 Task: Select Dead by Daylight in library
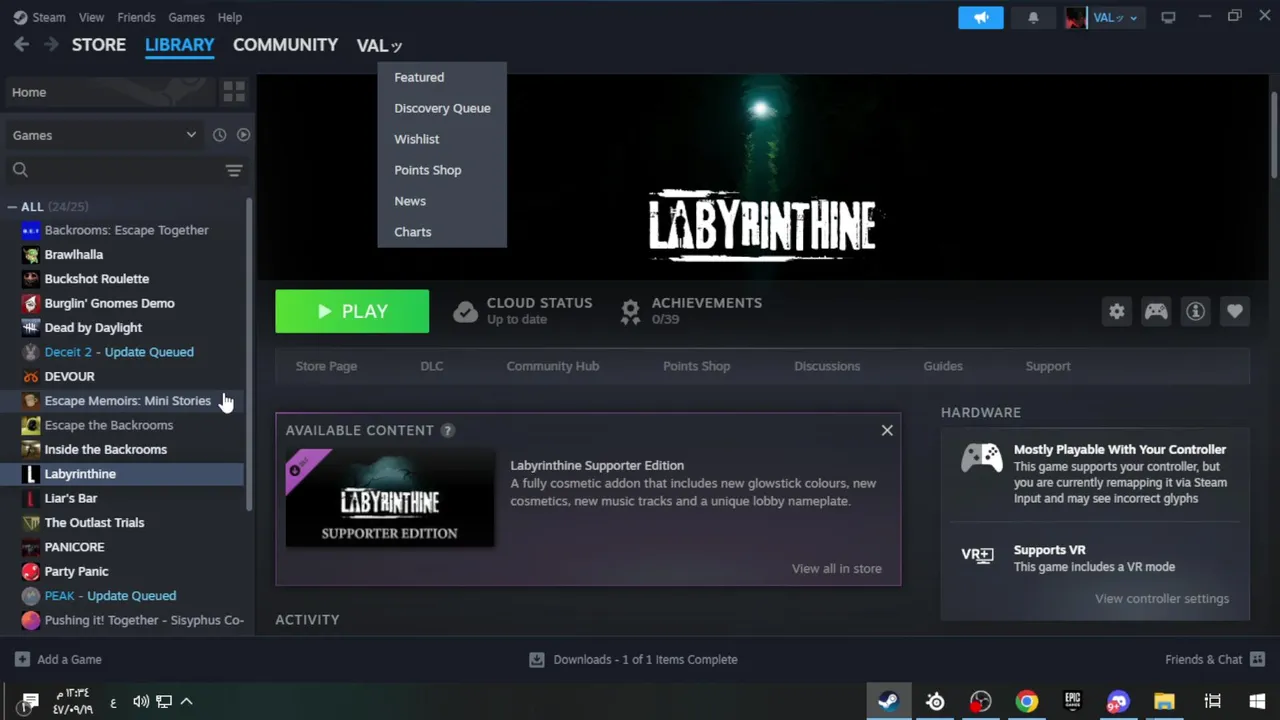[93, 327]
